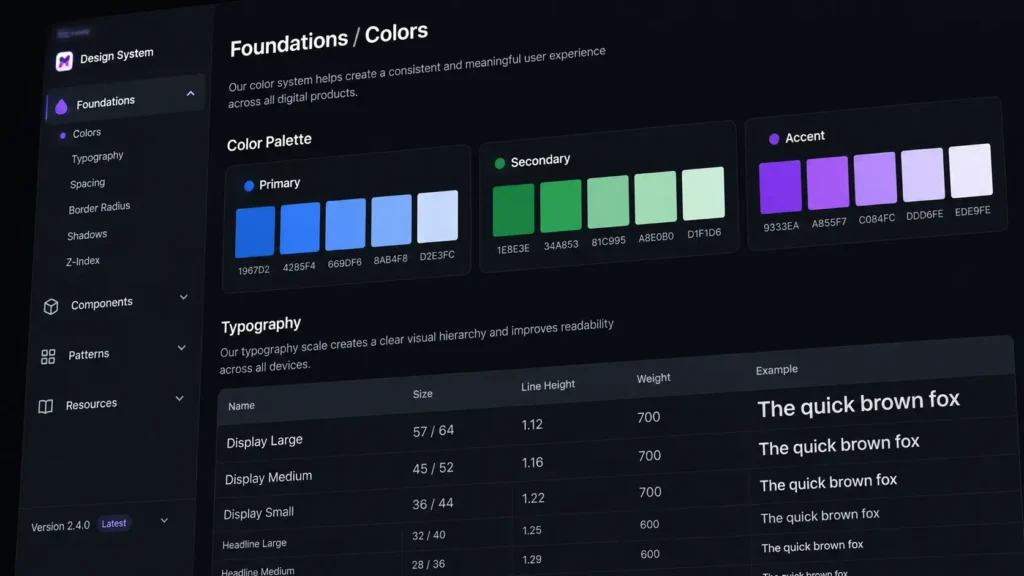Click the Resources menu label
1024x576 pixels.
pyautogui.click(x=91, y=404)
